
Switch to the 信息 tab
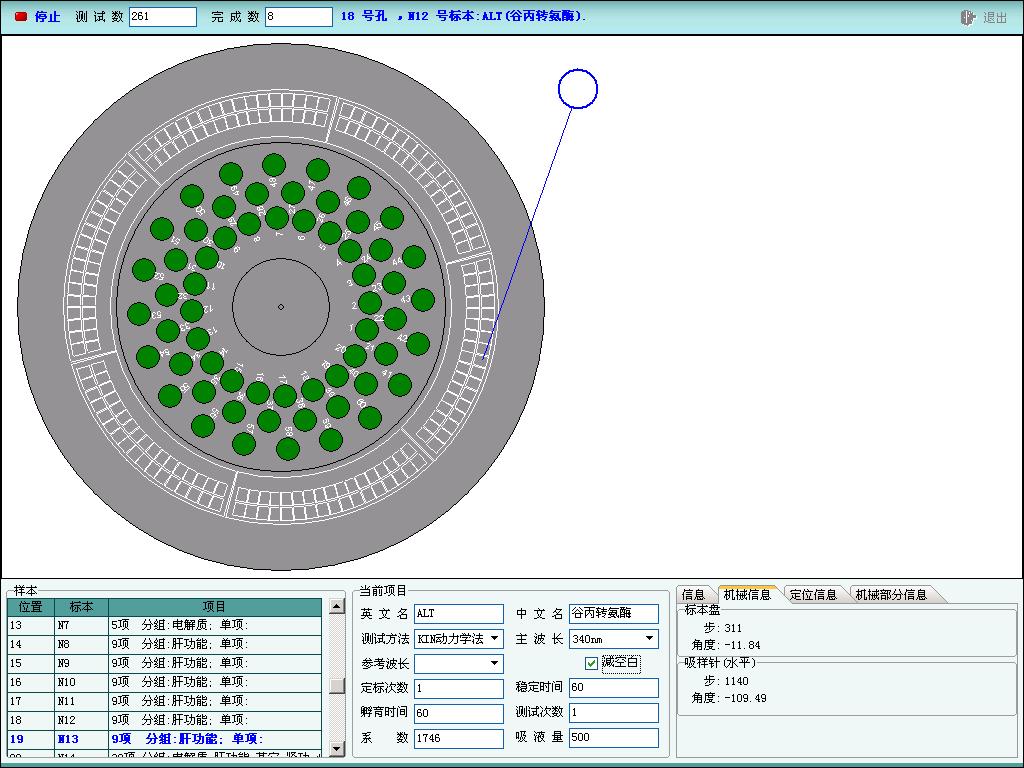click(694, 594)
